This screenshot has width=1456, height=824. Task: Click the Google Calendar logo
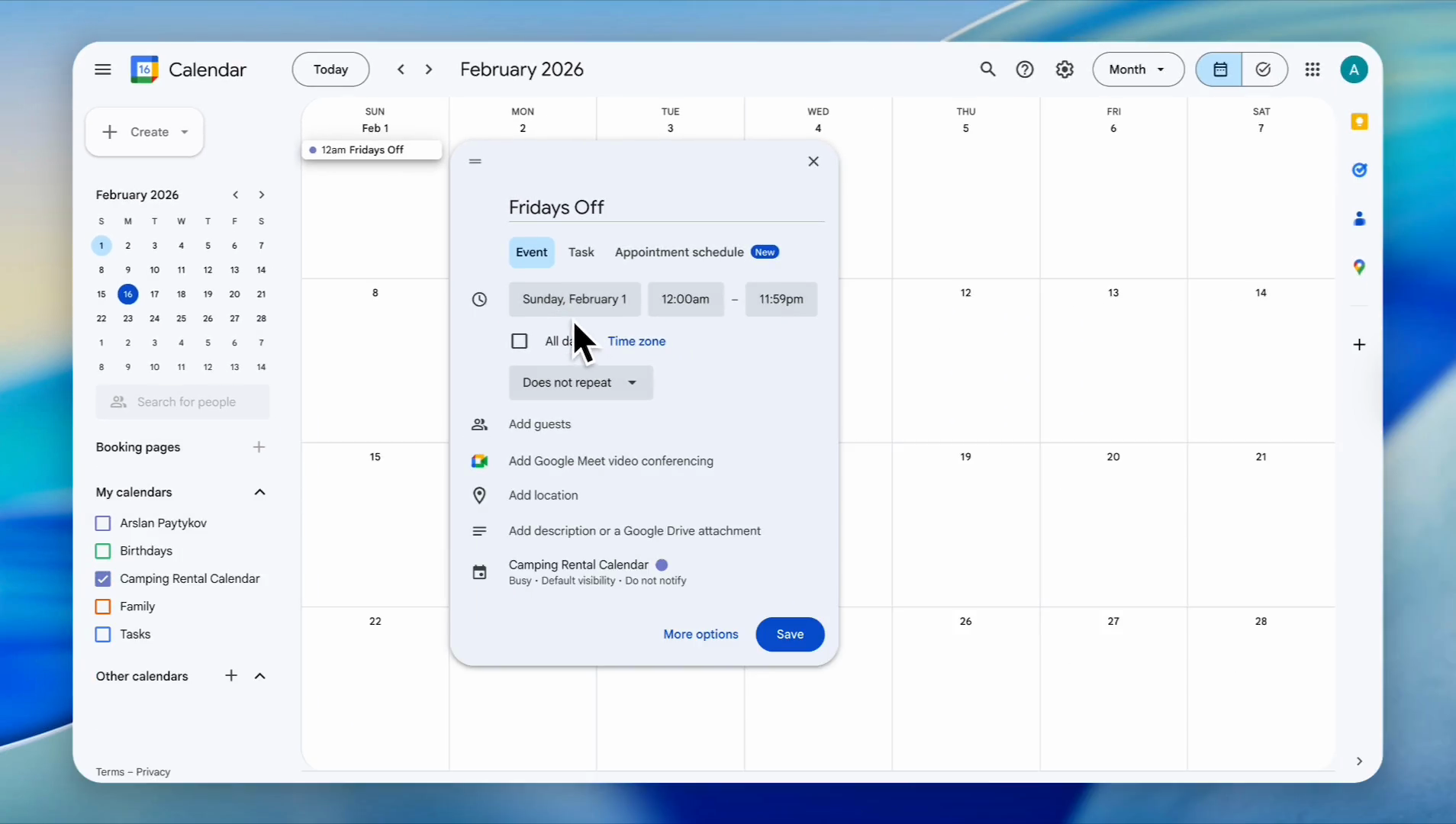tap(144, 69)
